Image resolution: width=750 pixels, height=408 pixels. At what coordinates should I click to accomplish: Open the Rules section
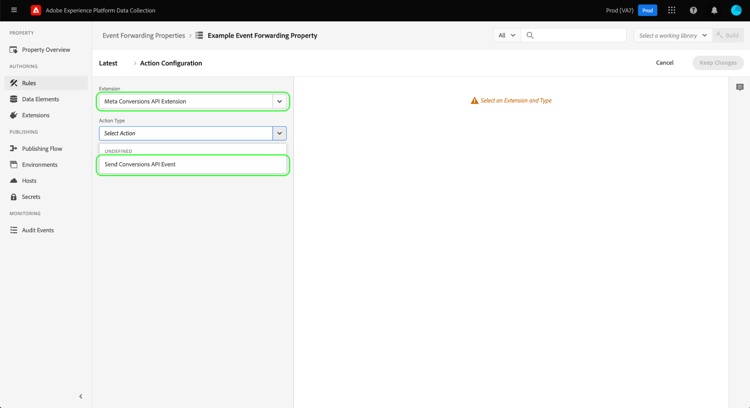pos(29,83)
